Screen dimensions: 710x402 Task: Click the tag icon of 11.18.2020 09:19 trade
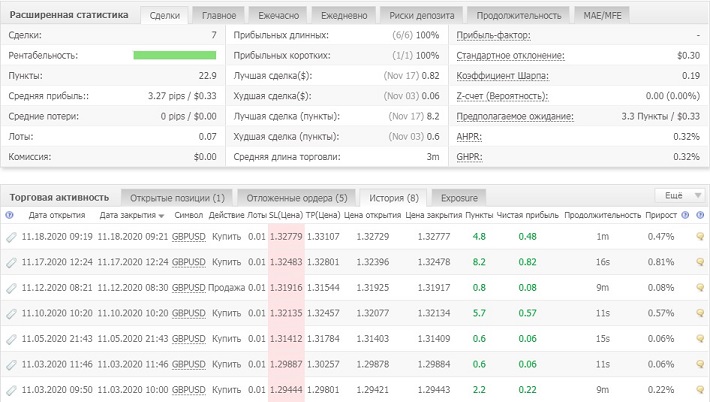pyautogui.click(x=11, y=237)
